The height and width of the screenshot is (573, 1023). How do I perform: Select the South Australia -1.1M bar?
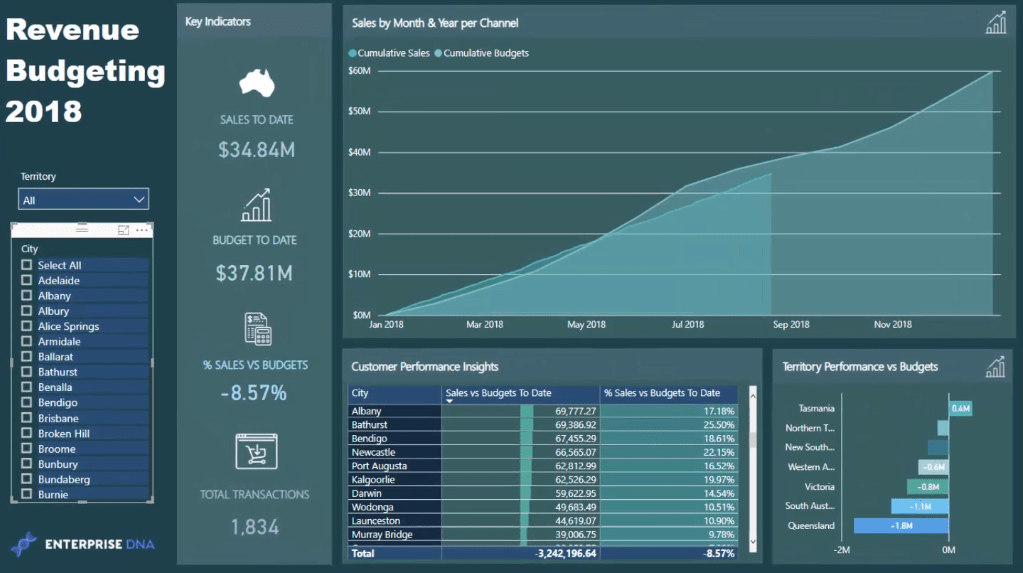coord(920,506)
